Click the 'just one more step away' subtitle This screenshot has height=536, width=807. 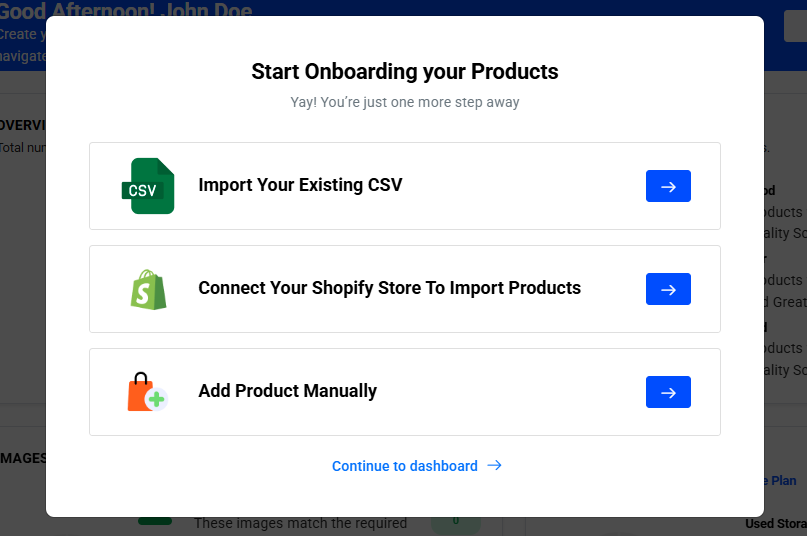point(404,102)
